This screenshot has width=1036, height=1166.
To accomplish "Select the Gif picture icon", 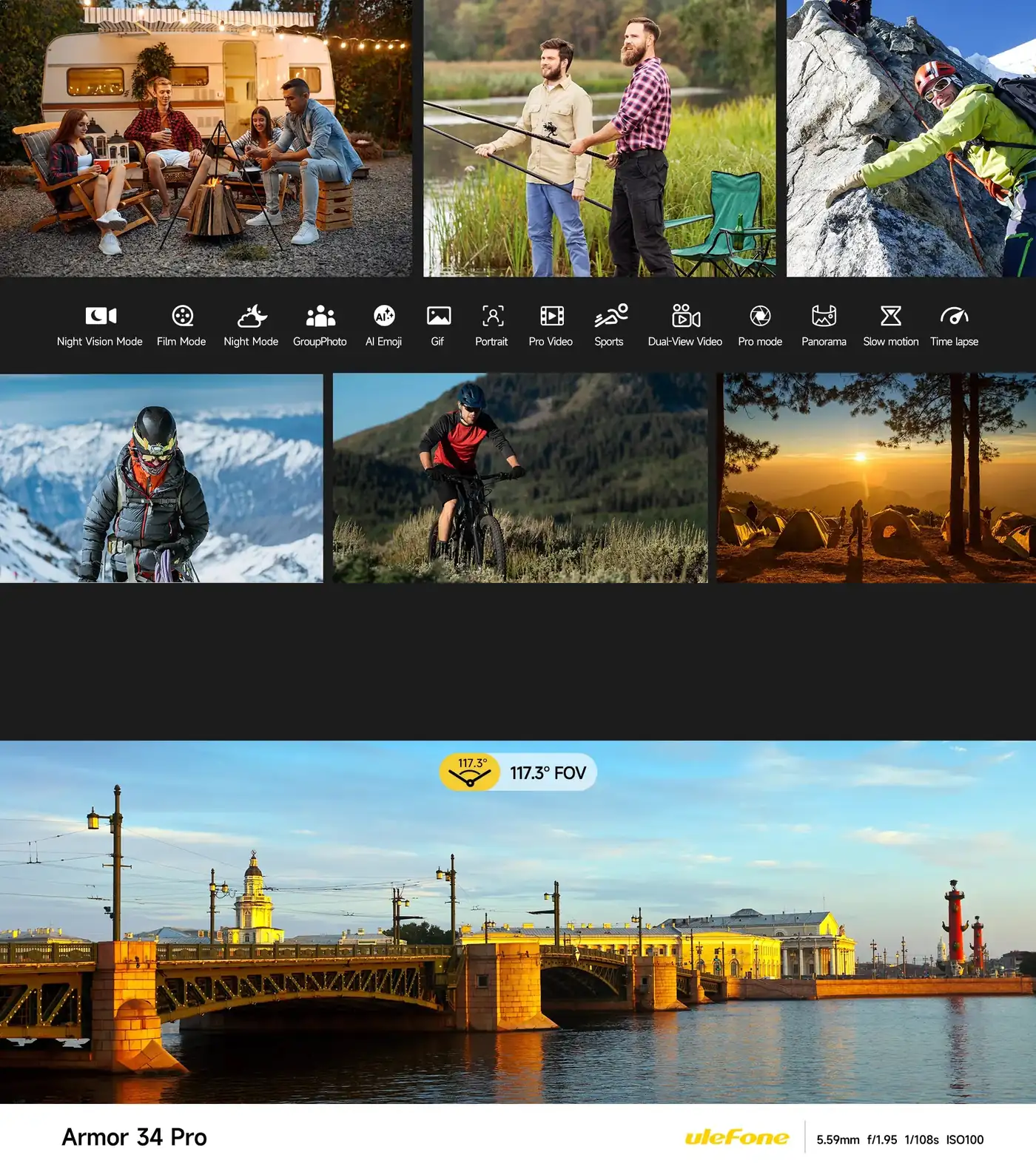I will click(x=439, y=316).
